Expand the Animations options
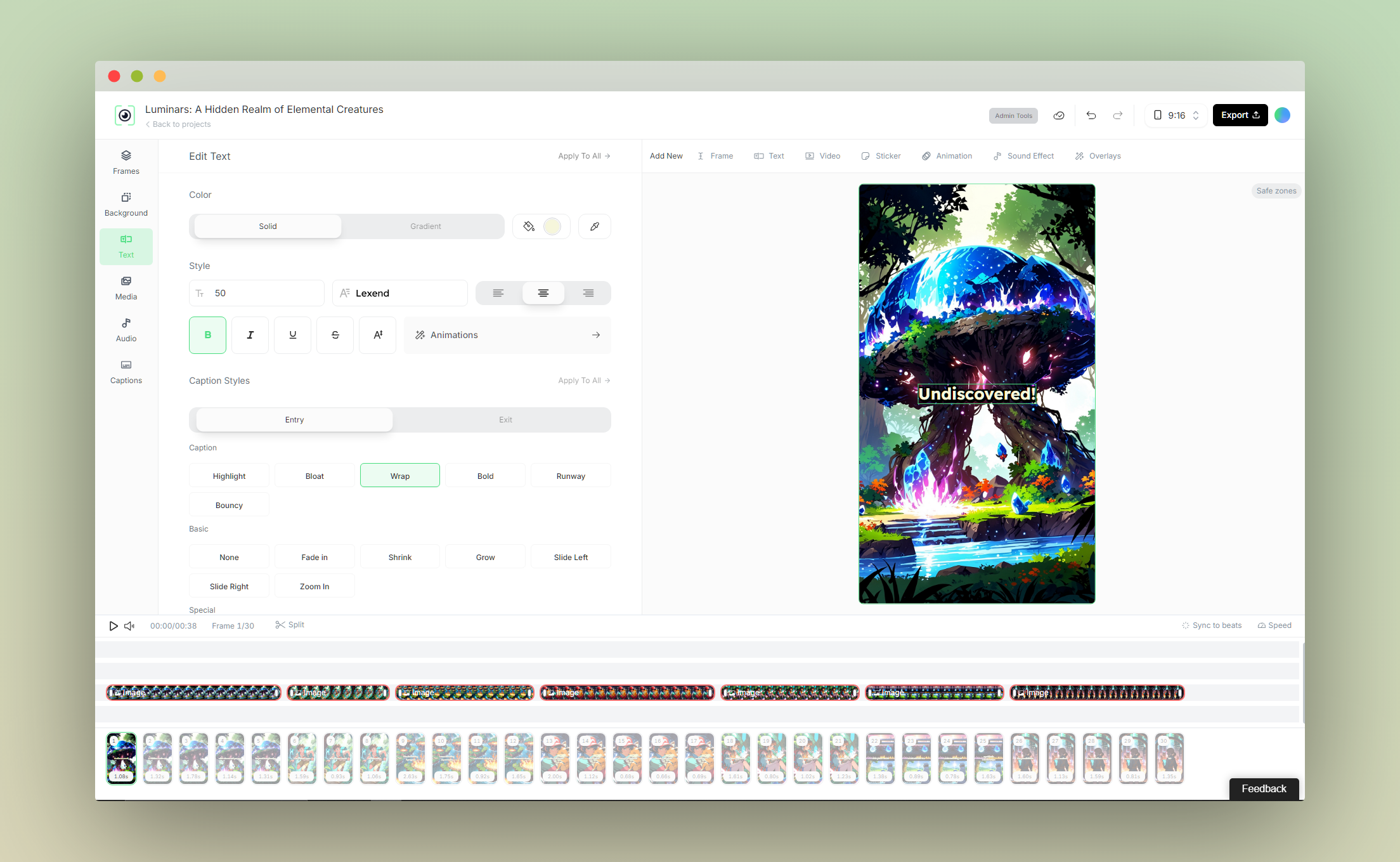The width and height of the screenshot is (1400, 862). [507, 335]
